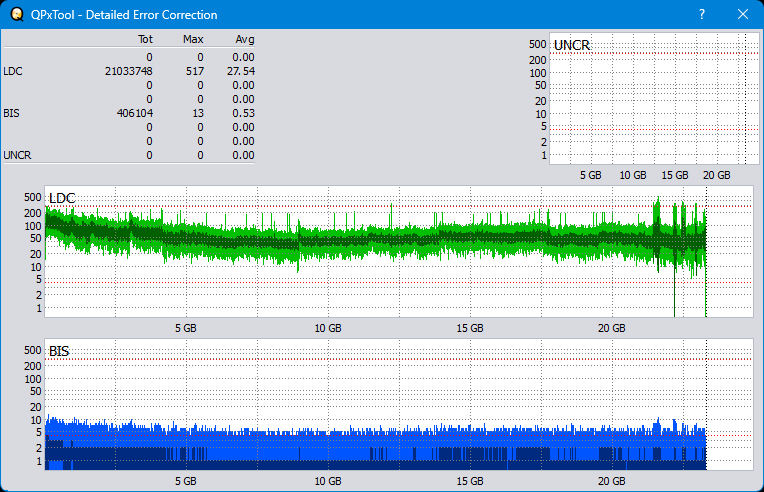Image resolution: width=764 pixels, height=492 pixels.
Task: Select the BIS average value 0.53
Action: (x=244, y=113)
